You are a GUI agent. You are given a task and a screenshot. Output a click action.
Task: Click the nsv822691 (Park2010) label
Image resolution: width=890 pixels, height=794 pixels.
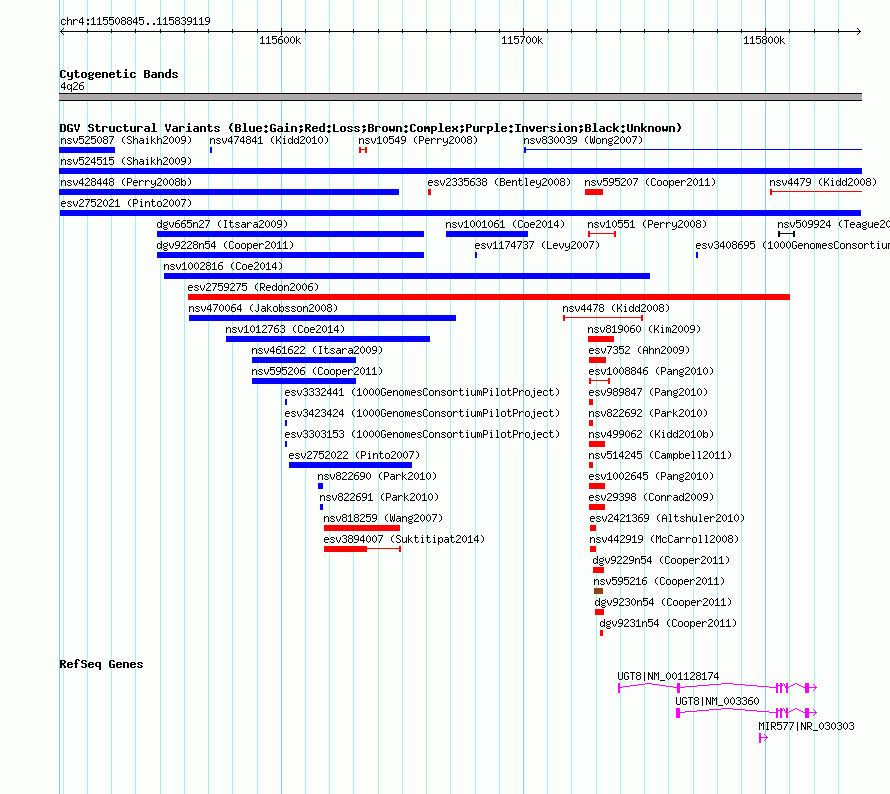(379, 497)
